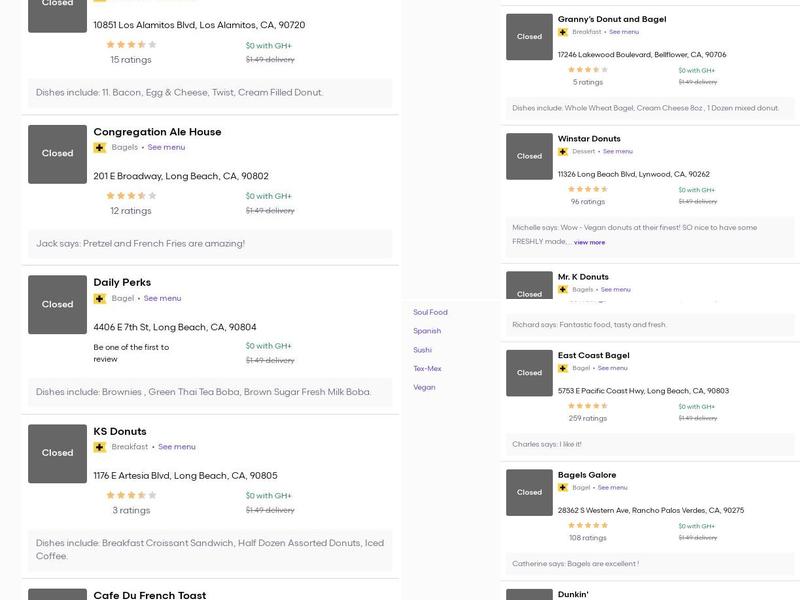The width and height of the screenshot is (800, 600).
Task: Choose the Sushi cuisine link
Action: coord(422,350)
